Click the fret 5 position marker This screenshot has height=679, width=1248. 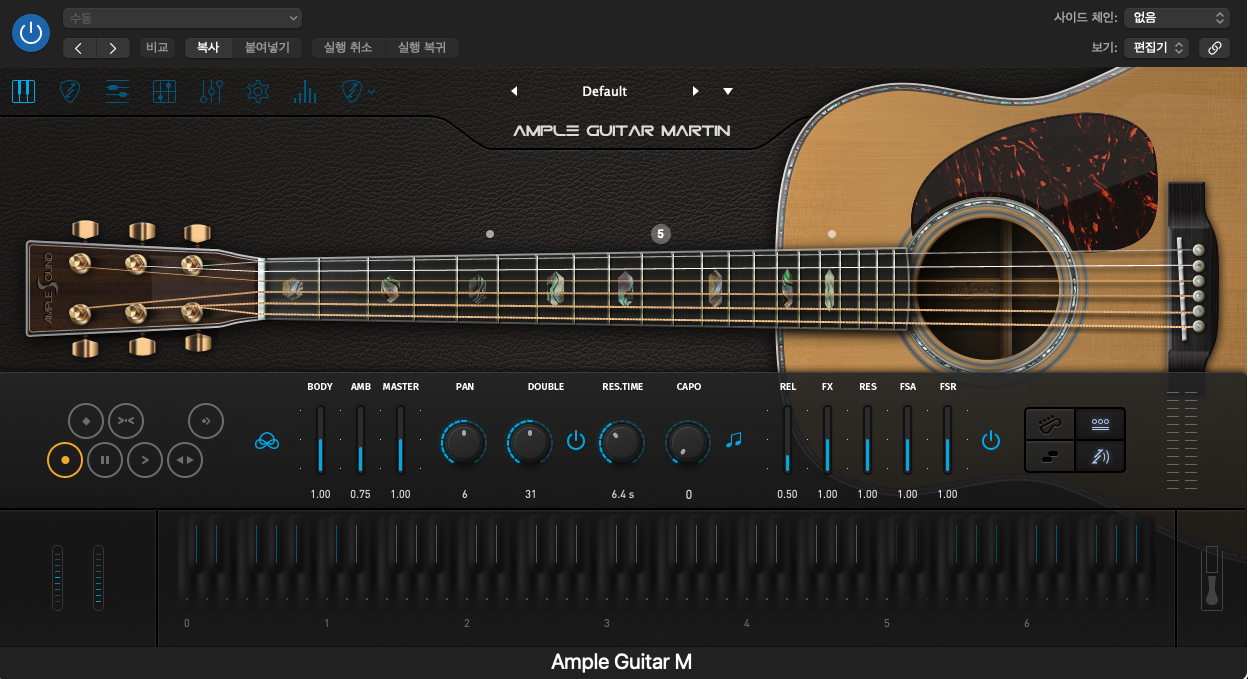point(660,234)
